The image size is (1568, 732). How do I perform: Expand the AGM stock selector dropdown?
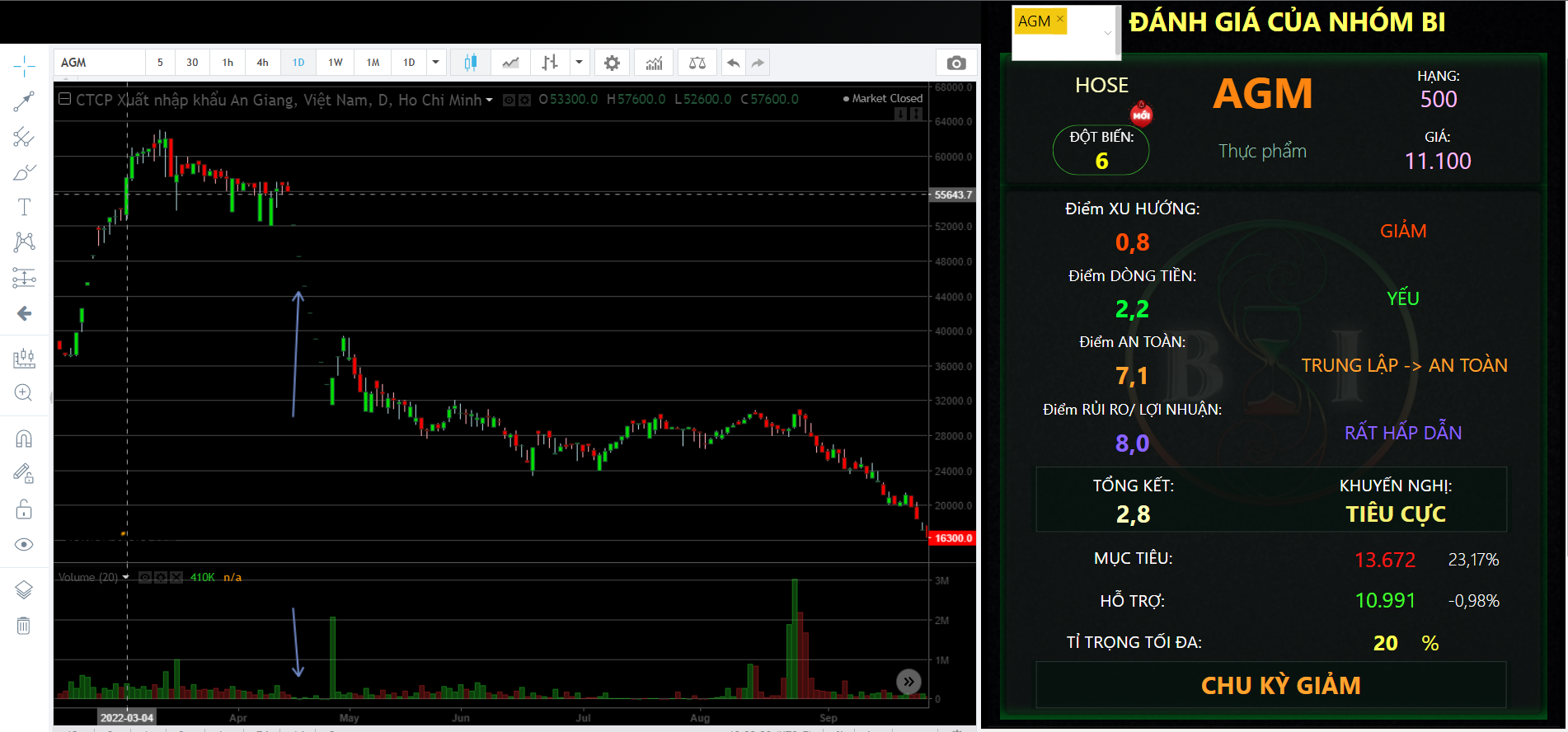pos(1107,33)
